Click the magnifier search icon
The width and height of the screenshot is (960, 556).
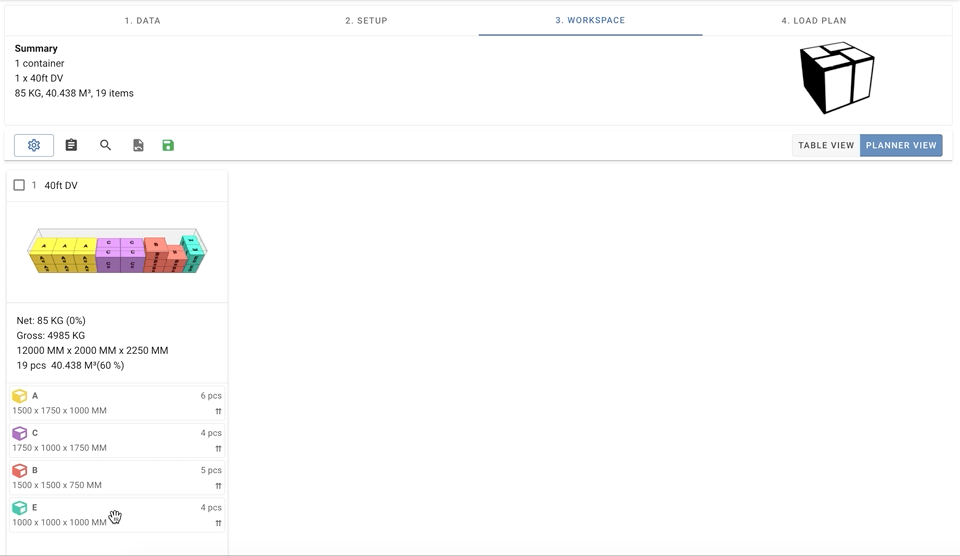(x=105, y=145)
